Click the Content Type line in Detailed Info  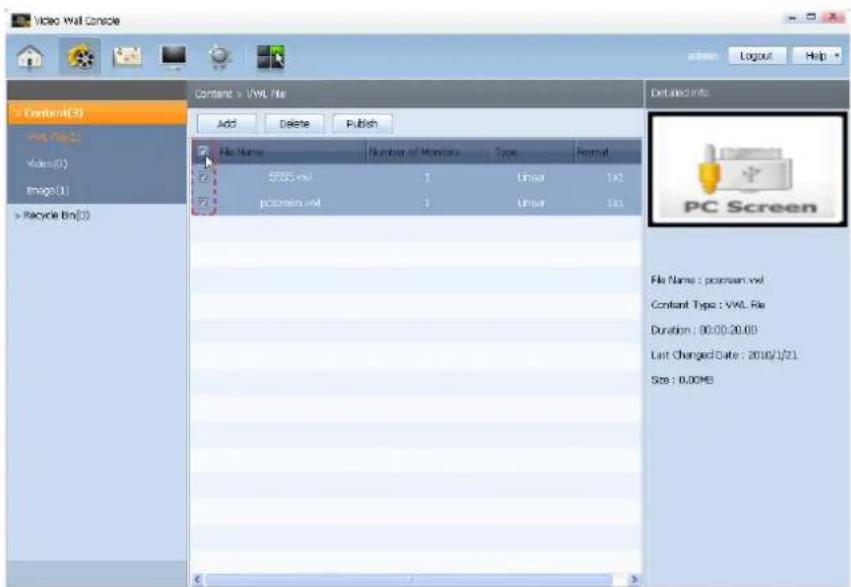point(708,305)
